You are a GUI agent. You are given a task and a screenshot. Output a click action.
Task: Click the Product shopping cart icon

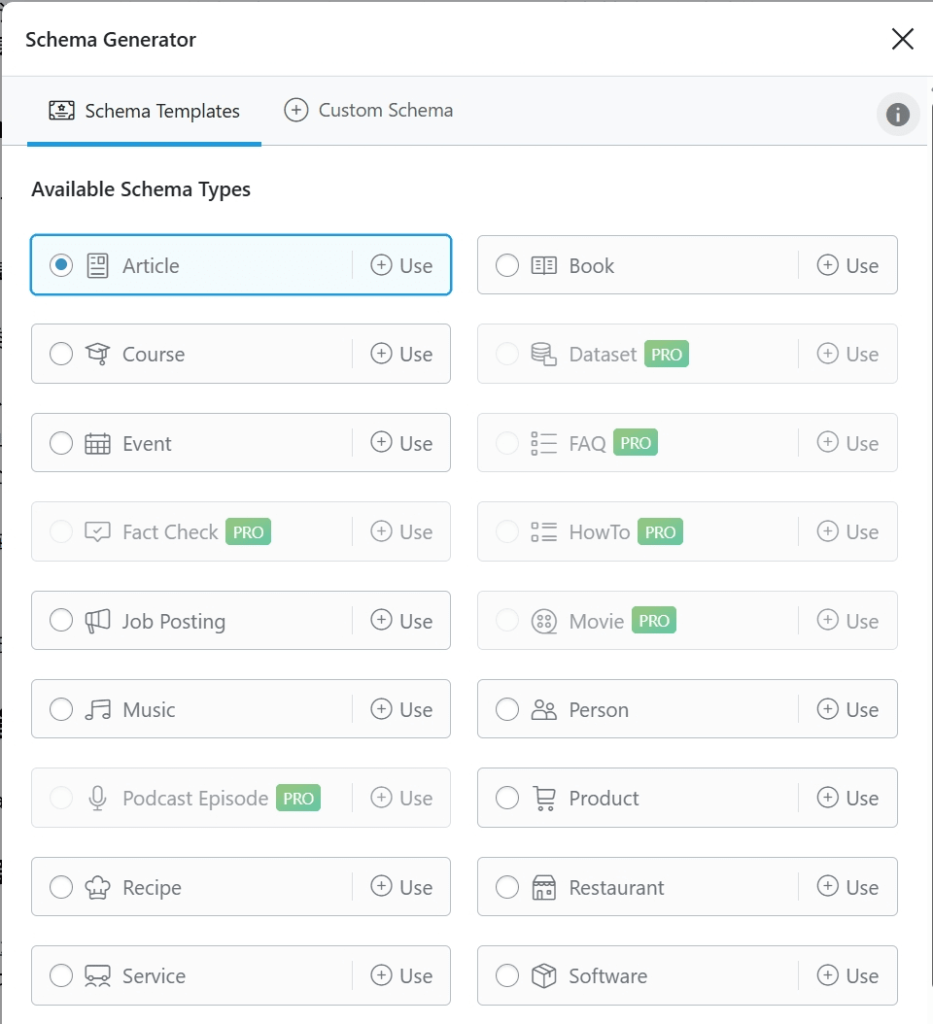(543, 799)
